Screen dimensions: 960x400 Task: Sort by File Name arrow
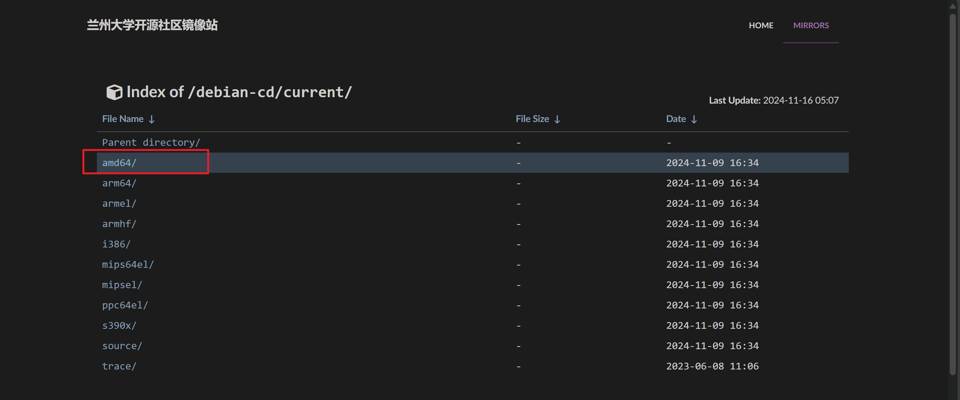152,119
